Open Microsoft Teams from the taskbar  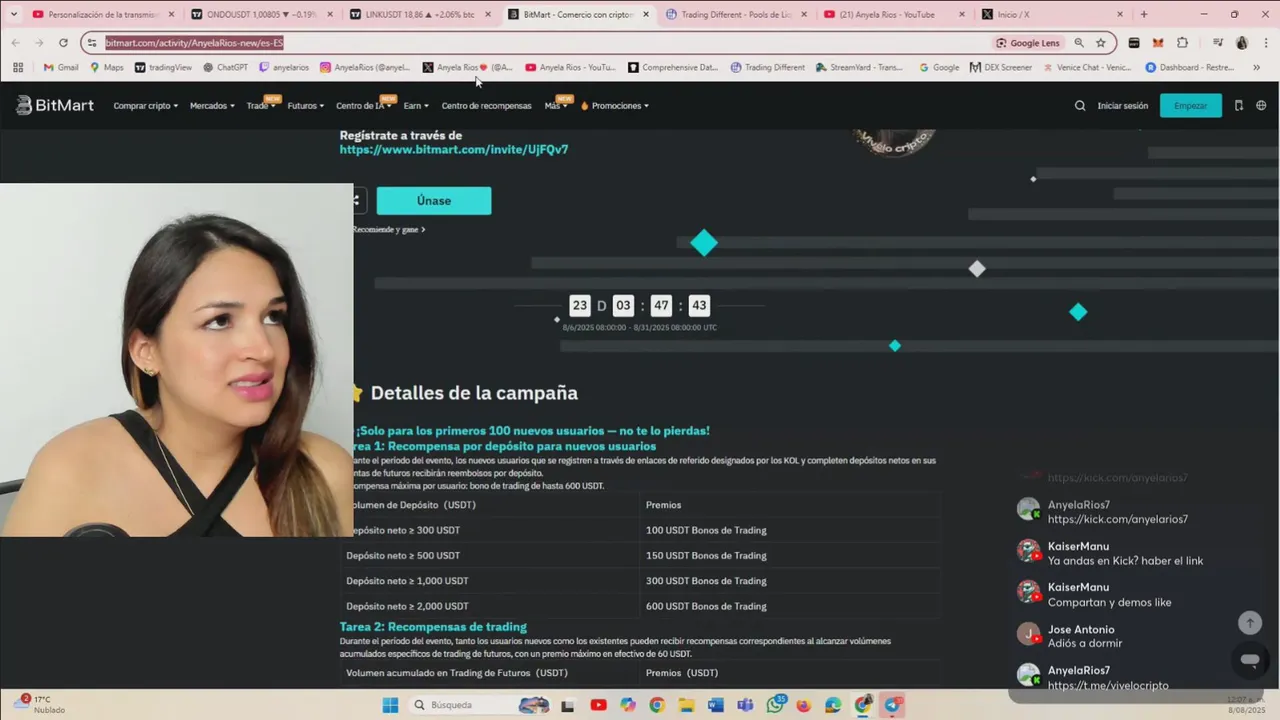[x=745, y=705]
